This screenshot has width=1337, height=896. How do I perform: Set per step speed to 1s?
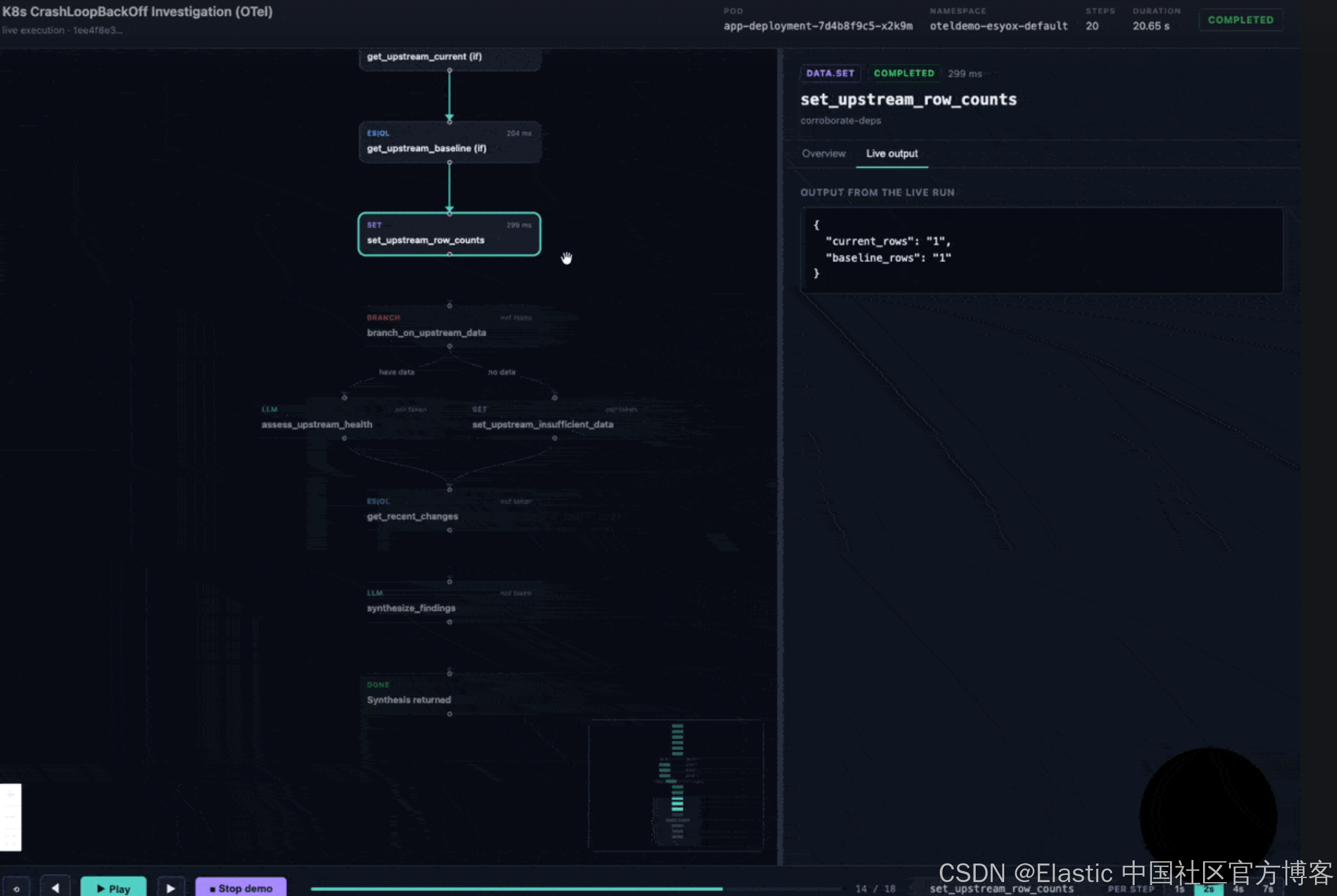click(1179, 889)
